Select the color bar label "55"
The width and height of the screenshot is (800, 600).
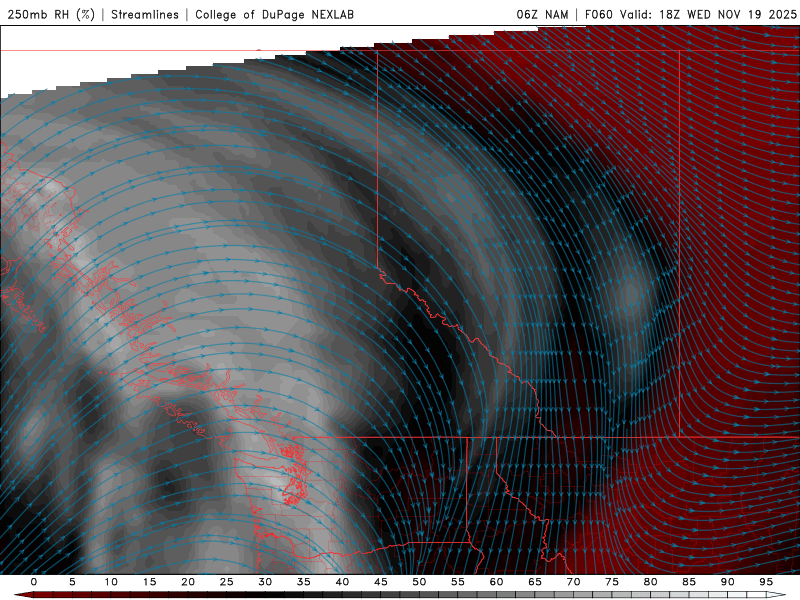457,582
